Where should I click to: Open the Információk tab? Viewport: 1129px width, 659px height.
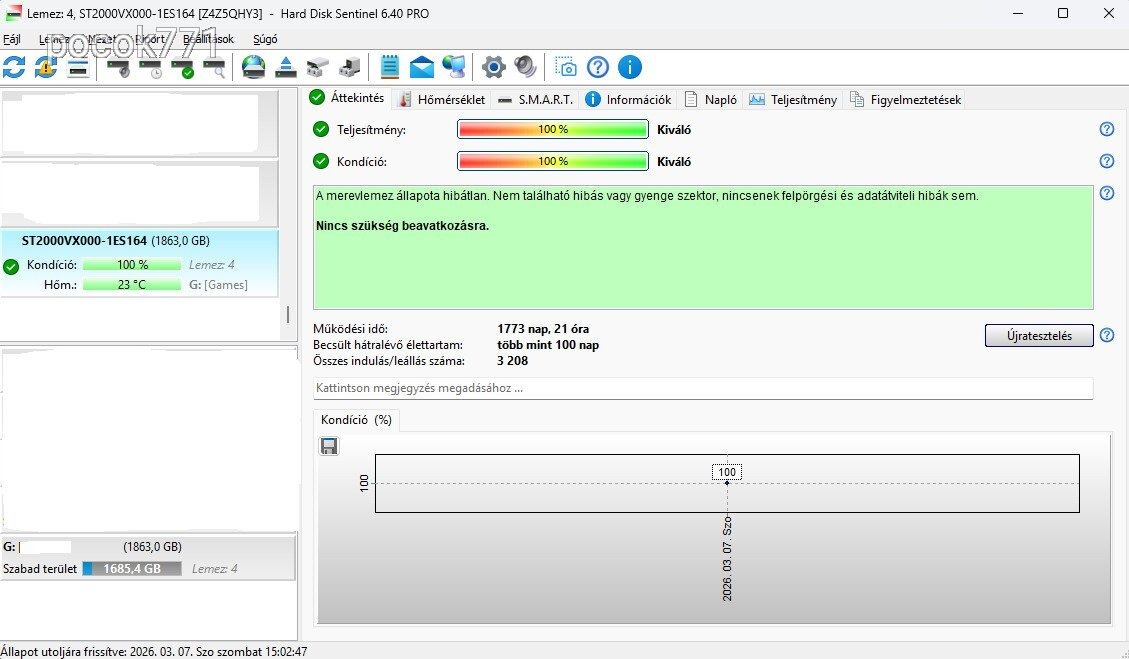pyautogui.click(x=628, y=100)
